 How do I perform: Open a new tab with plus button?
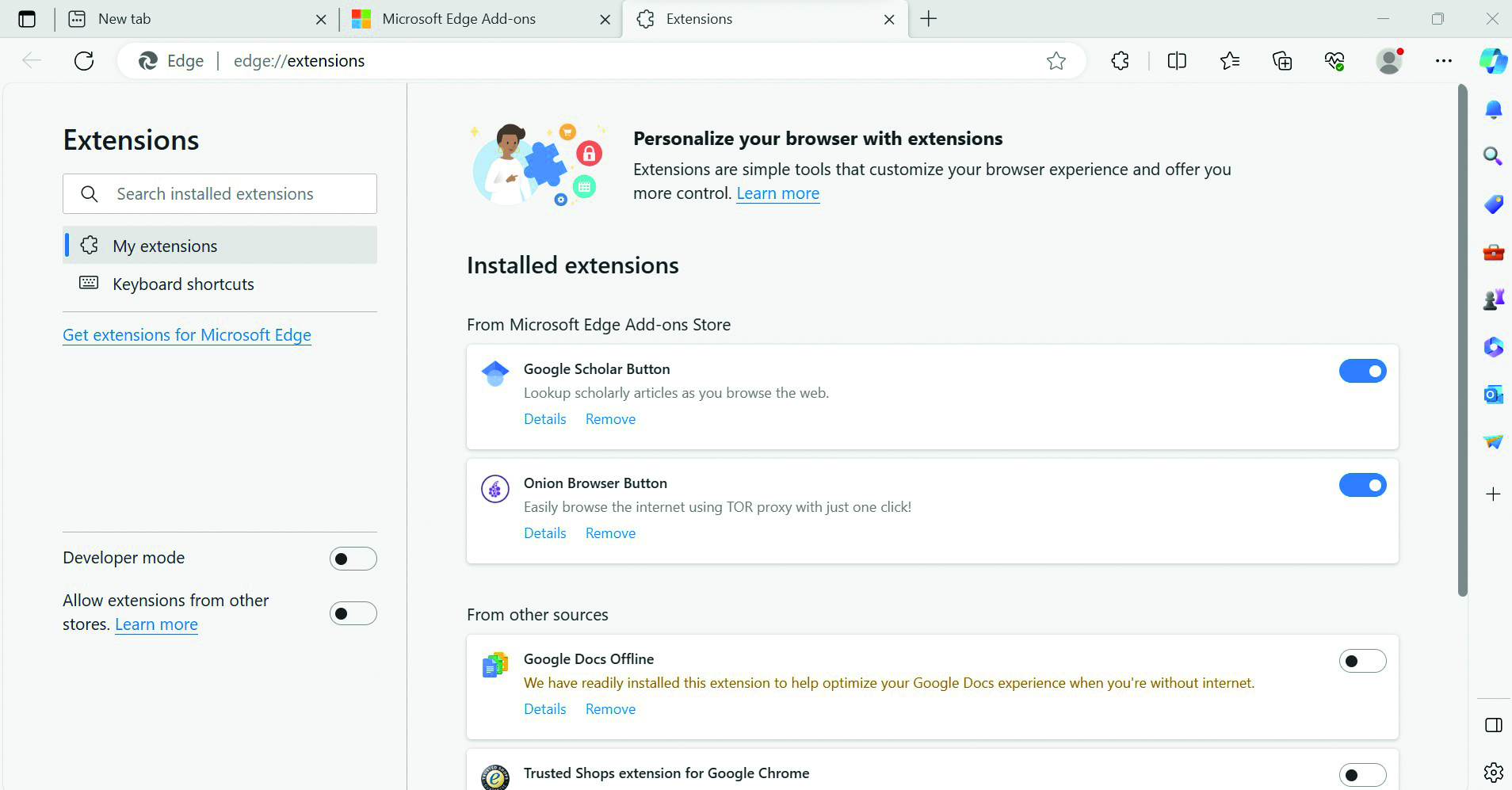929,19
